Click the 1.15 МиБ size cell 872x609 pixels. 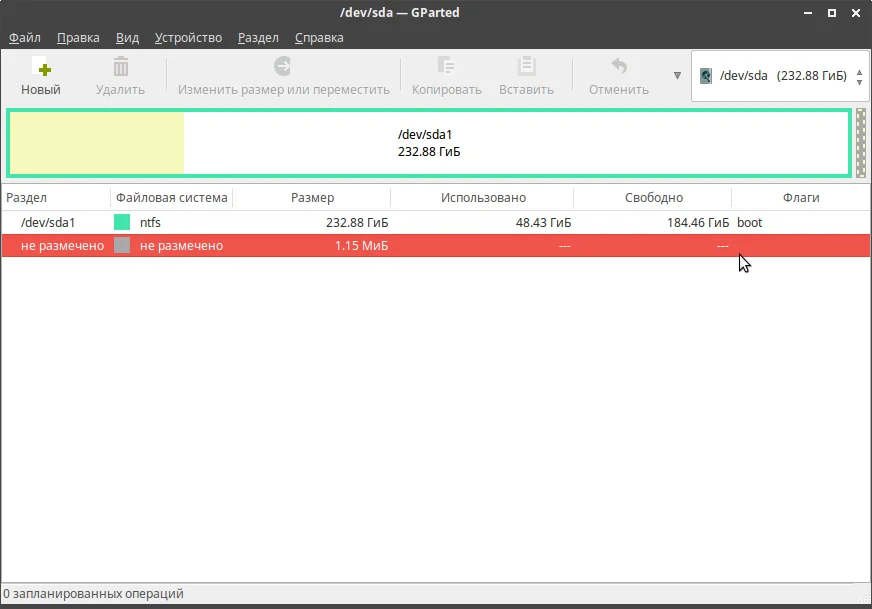(x=361, y=246)
